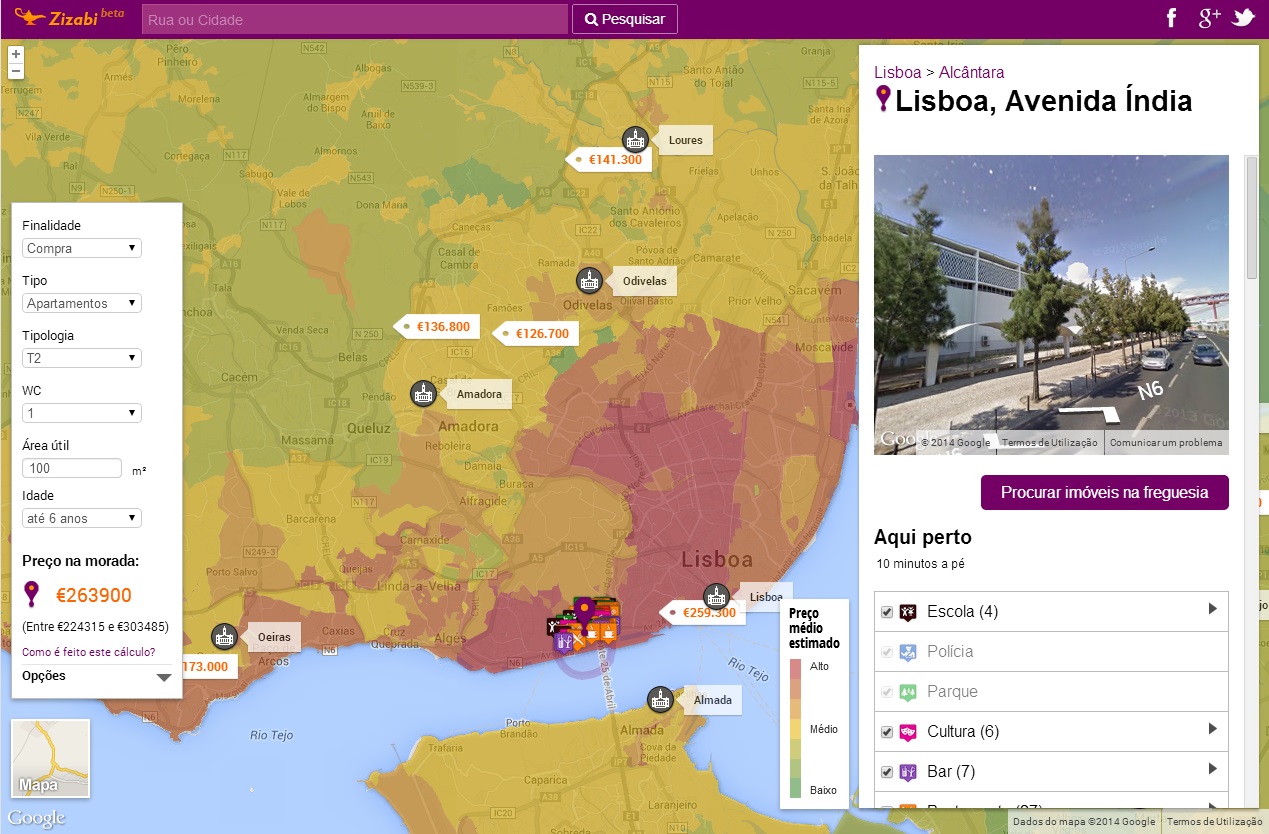Click the Oeiras city hall marker icon
The width and height of the screenshot is (1269, 834).
224,637
